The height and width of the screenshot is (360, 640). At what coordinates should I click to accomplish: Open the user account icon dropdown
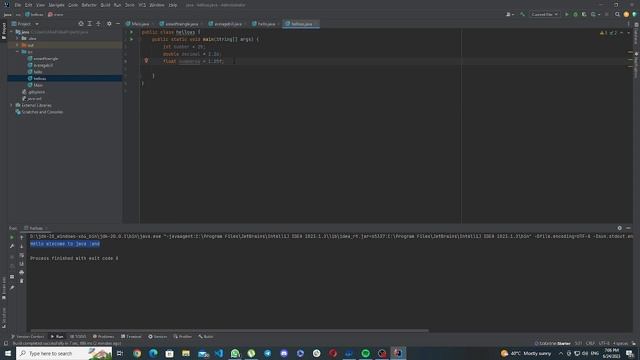510,14
